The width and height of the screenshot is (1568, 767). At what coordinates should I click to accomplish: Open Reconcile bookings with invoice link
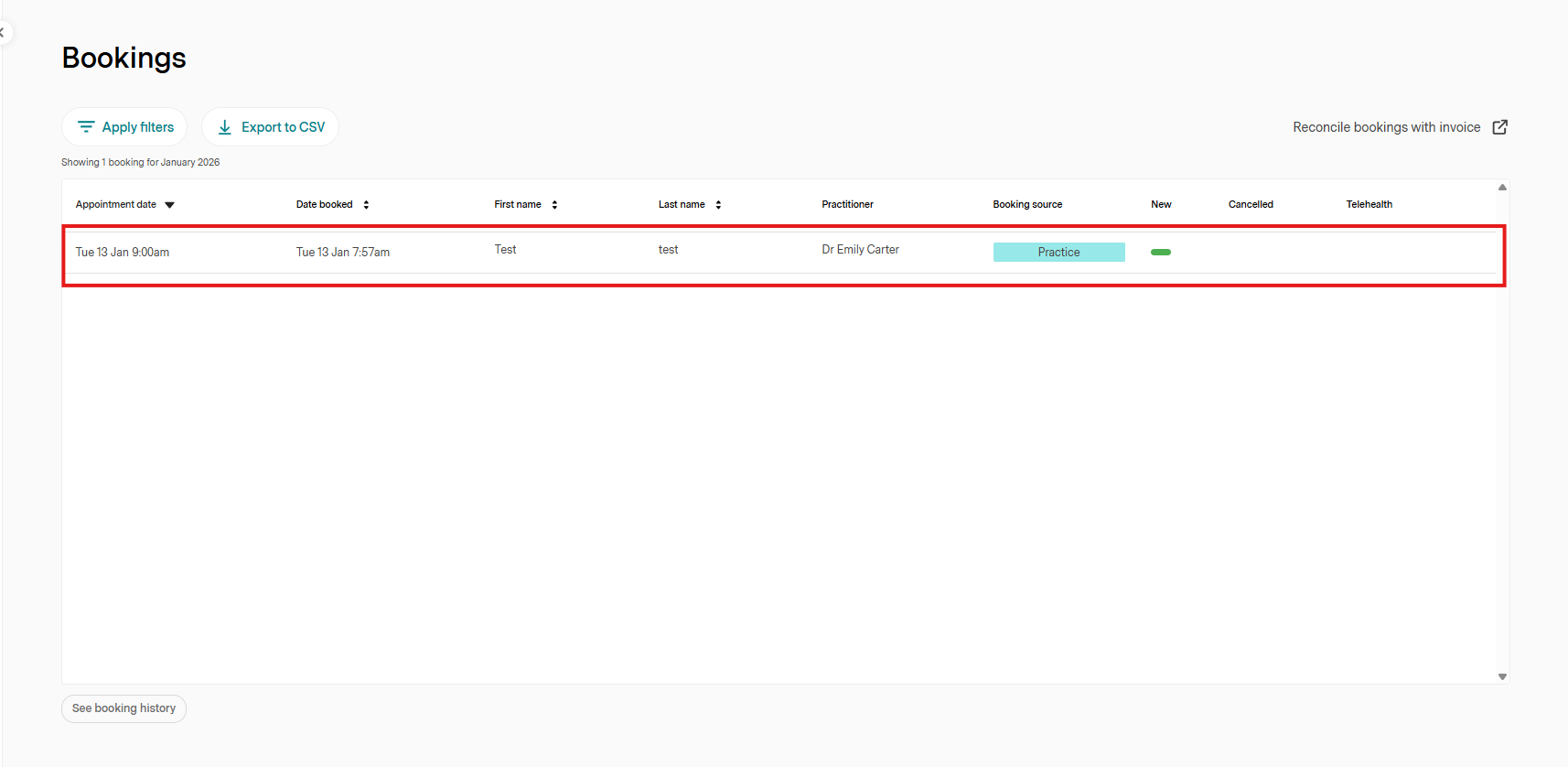(x=1386, y=127)
